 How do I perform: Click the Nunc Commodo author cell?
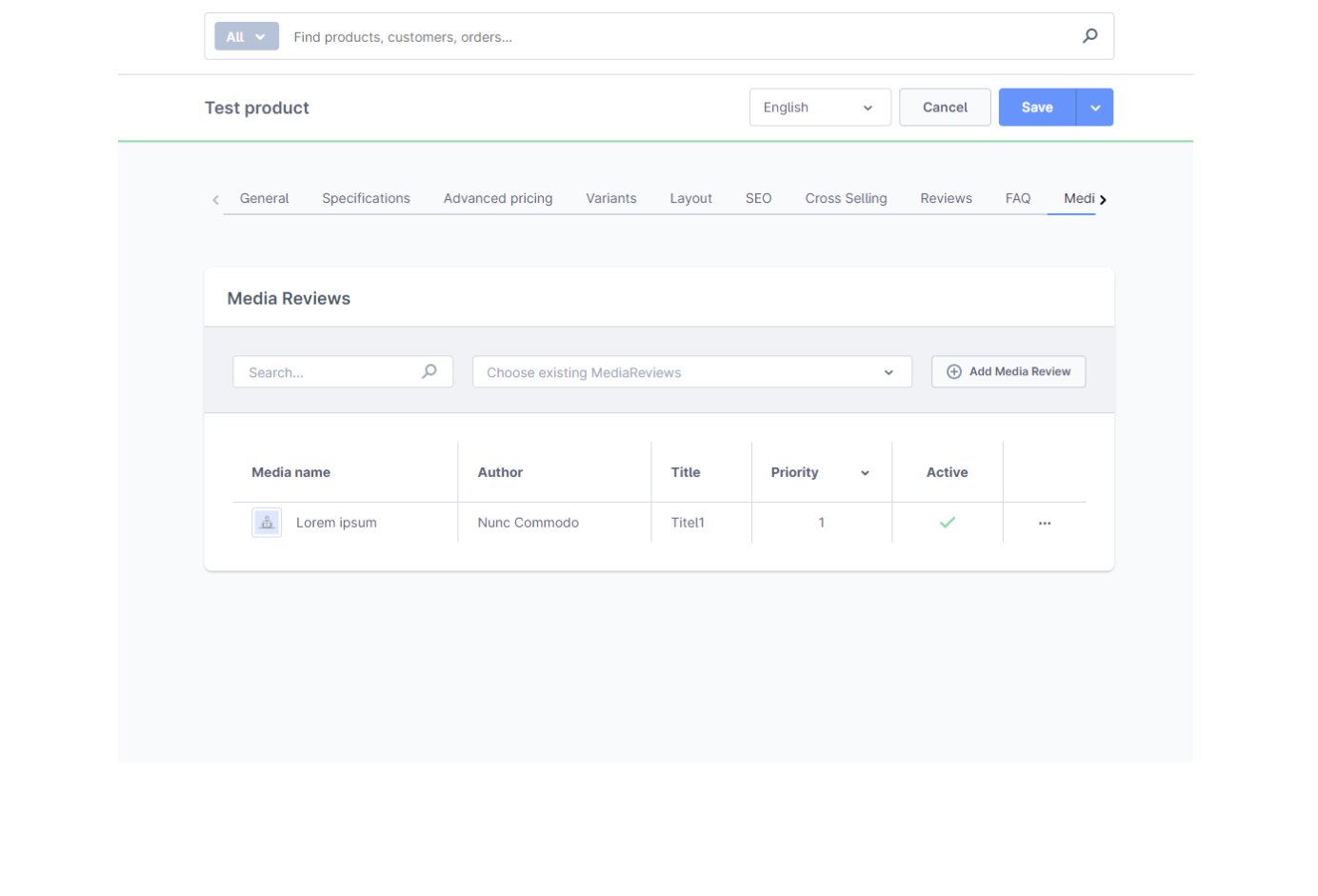(528, 523)
